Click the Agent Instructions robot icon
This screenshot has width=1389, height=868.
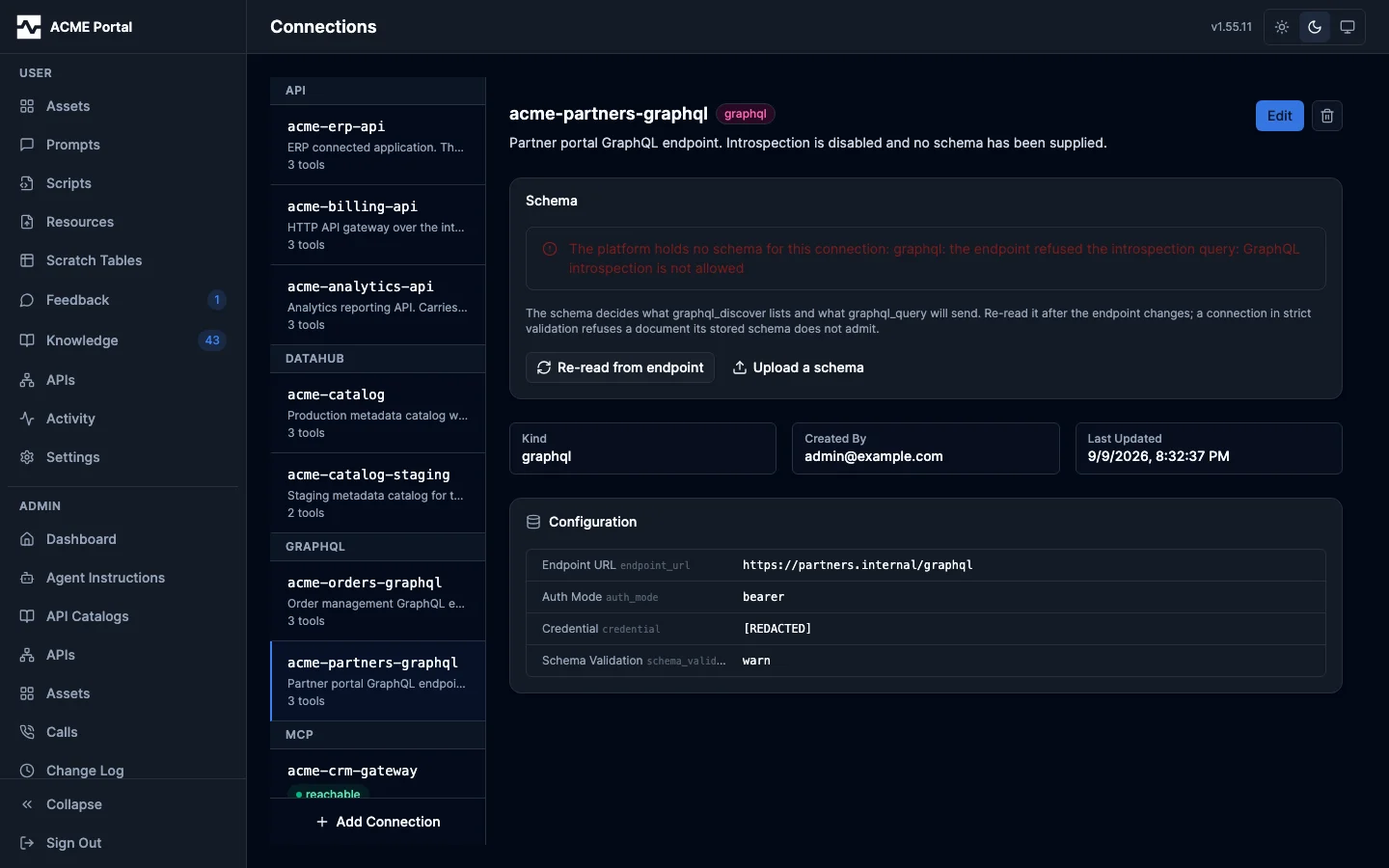coord(27,578)
